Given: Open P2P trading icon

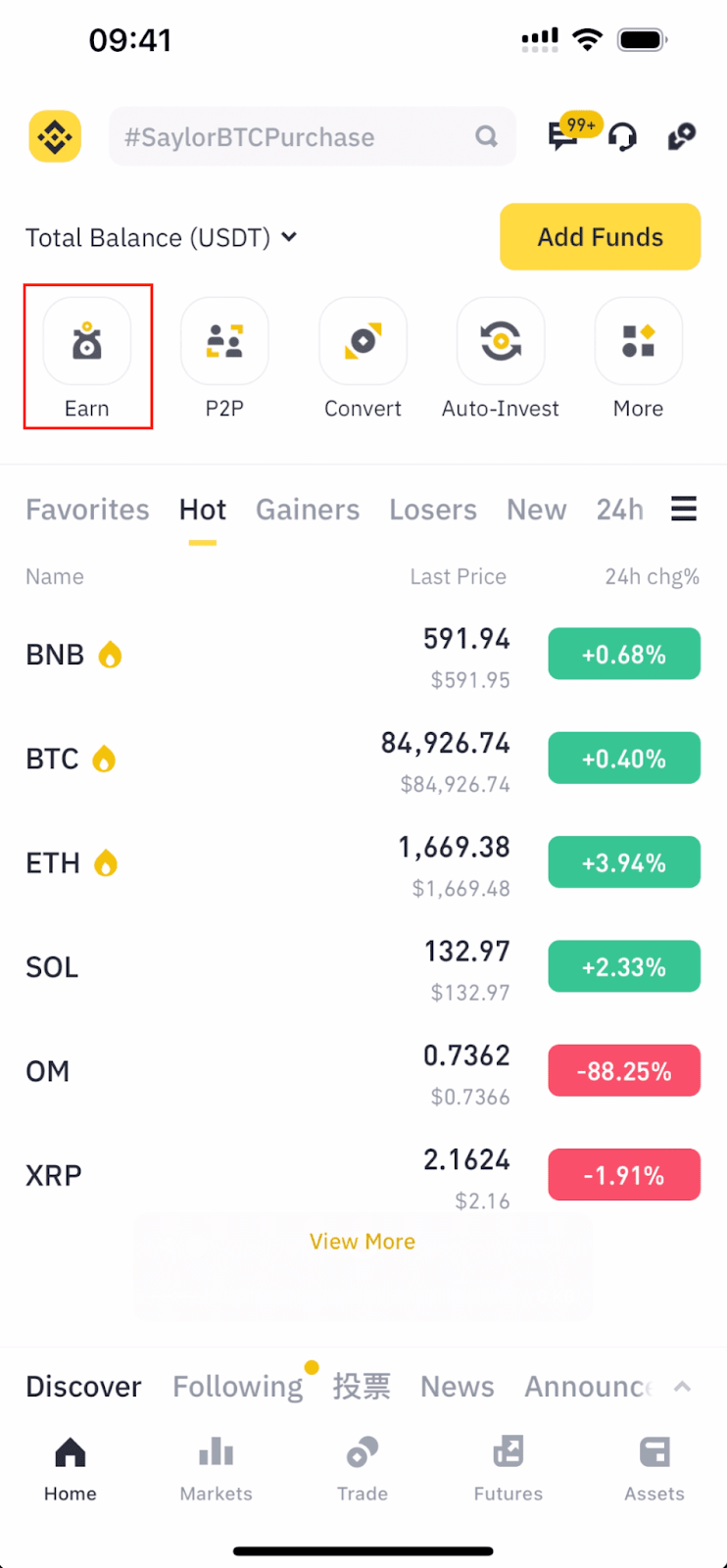Looking at the screenshot, I should point(224,342).
